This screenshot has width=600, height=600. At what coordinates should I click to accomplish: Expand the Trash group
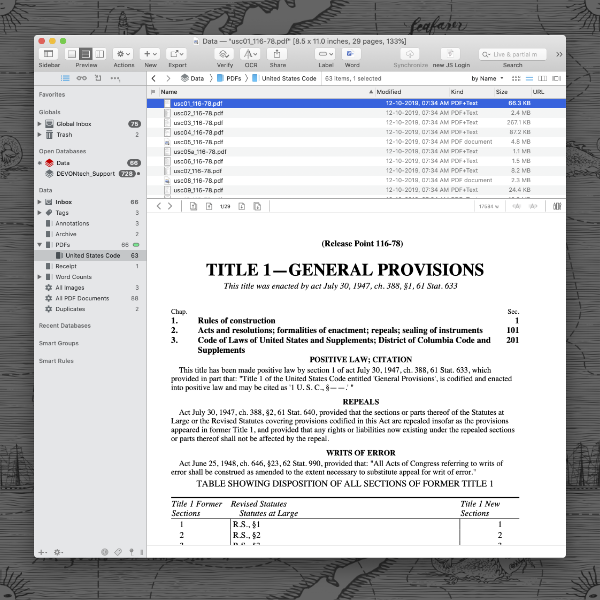click(x=39, y=135)
